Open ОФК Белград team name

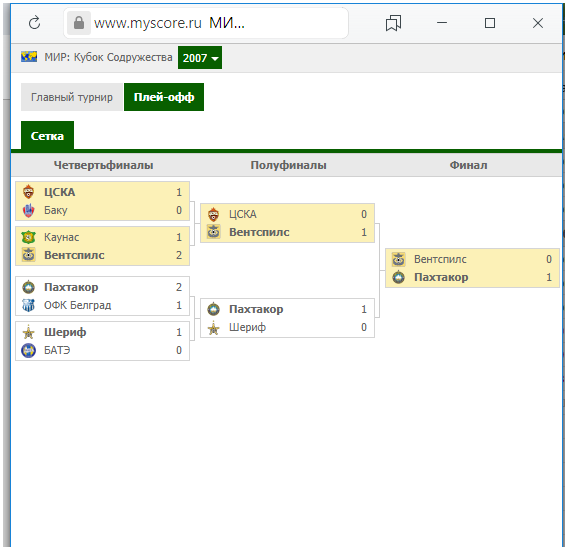pos(77,305)
